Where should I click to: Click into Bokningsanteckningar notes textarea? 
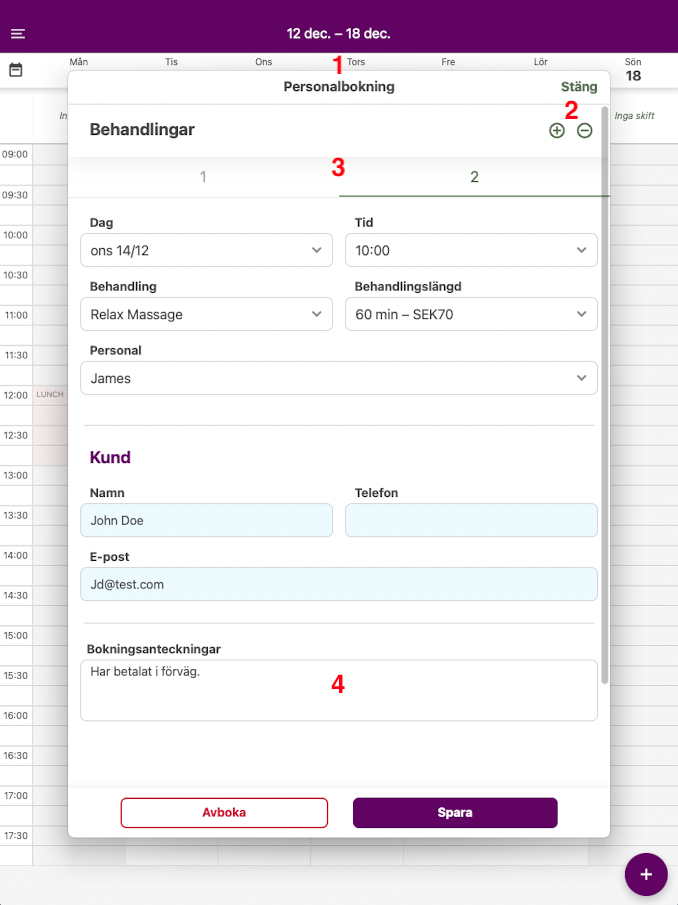(339, 690)
